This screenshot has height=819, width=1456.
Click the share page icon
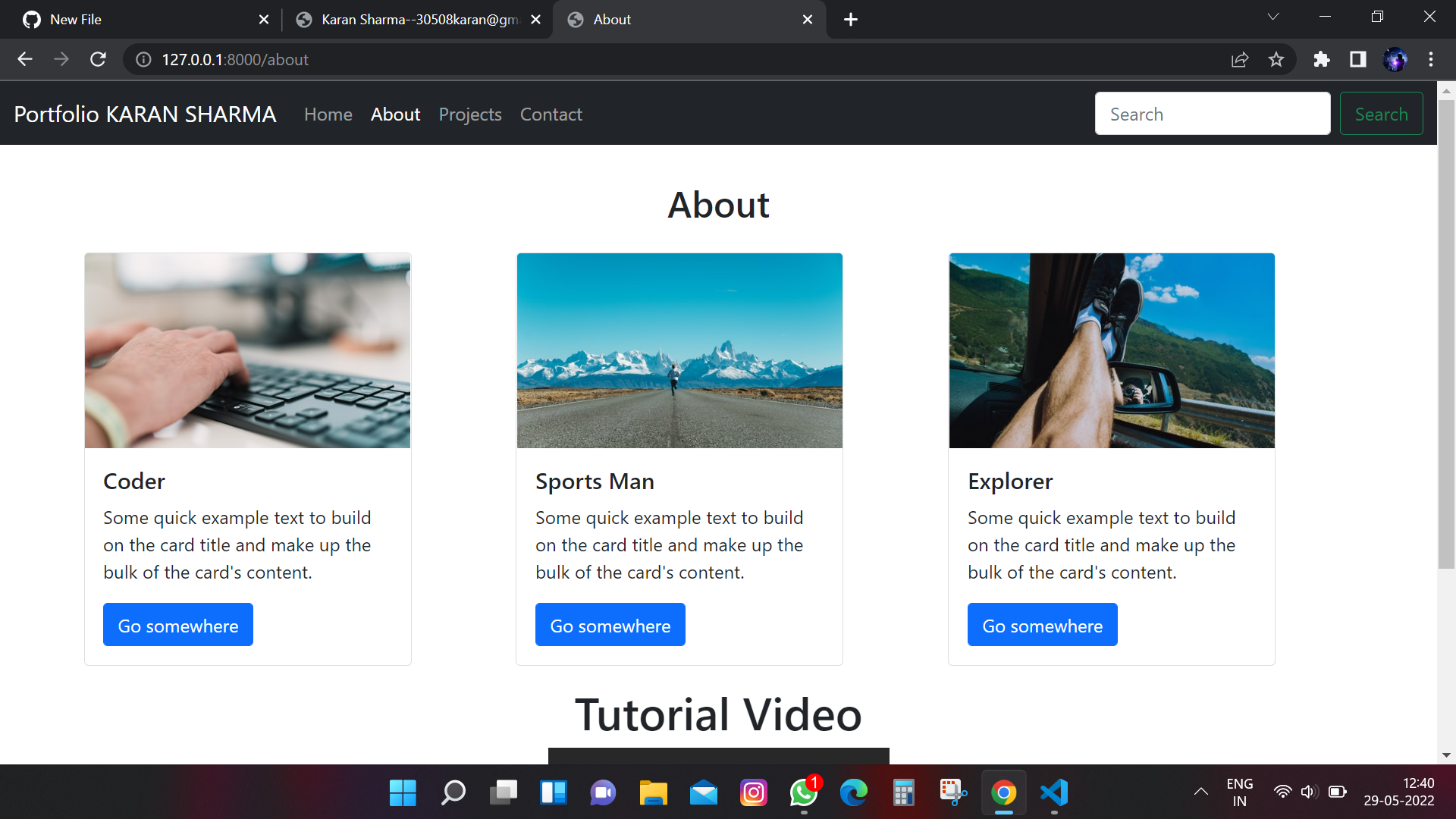point(1240,59)
